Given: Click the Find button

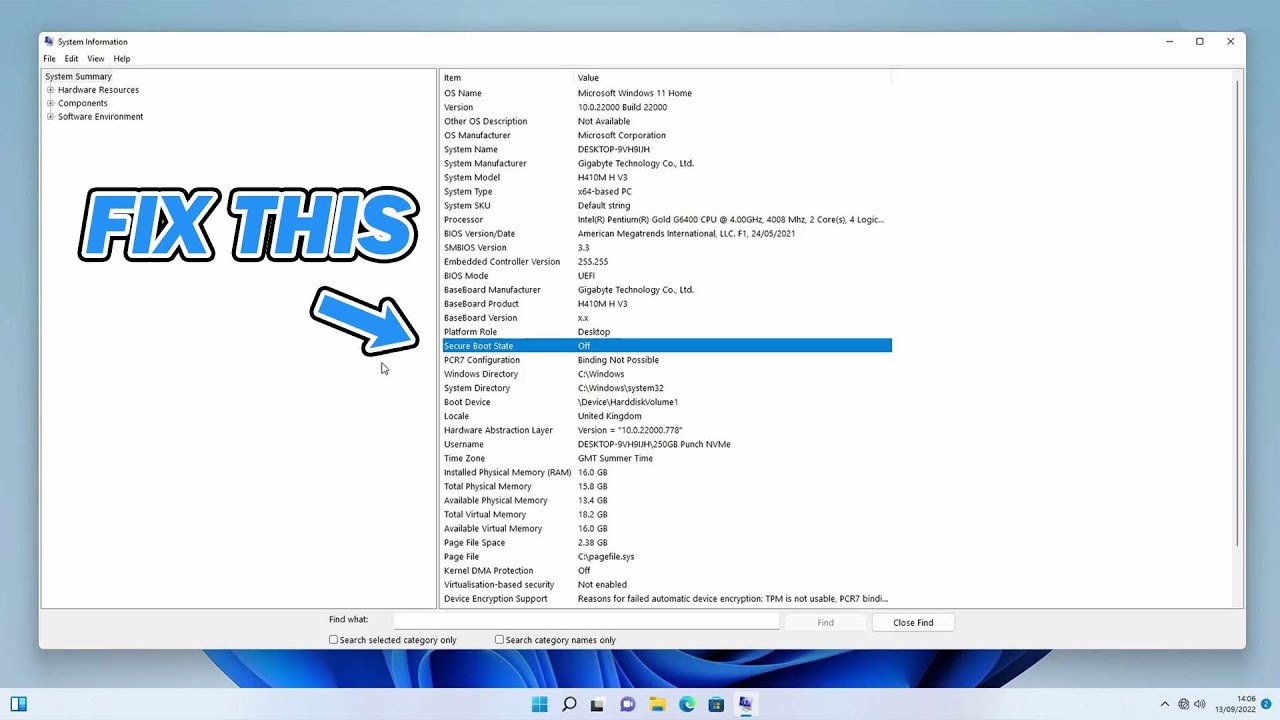Looking at the screenshot, I should [825, 622].
